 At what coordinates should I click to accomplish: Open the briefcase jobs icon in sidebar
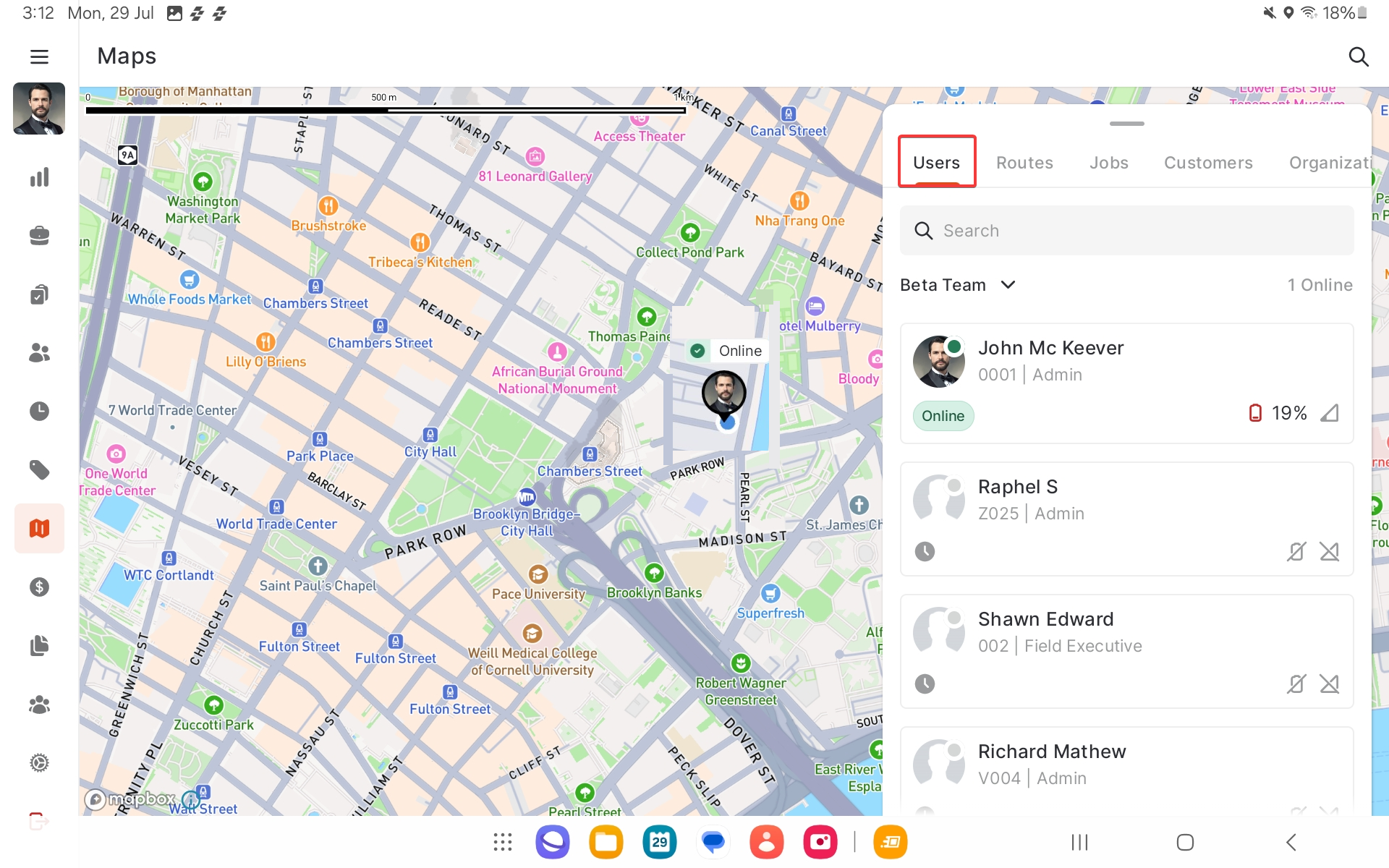[x=39, y=236]
